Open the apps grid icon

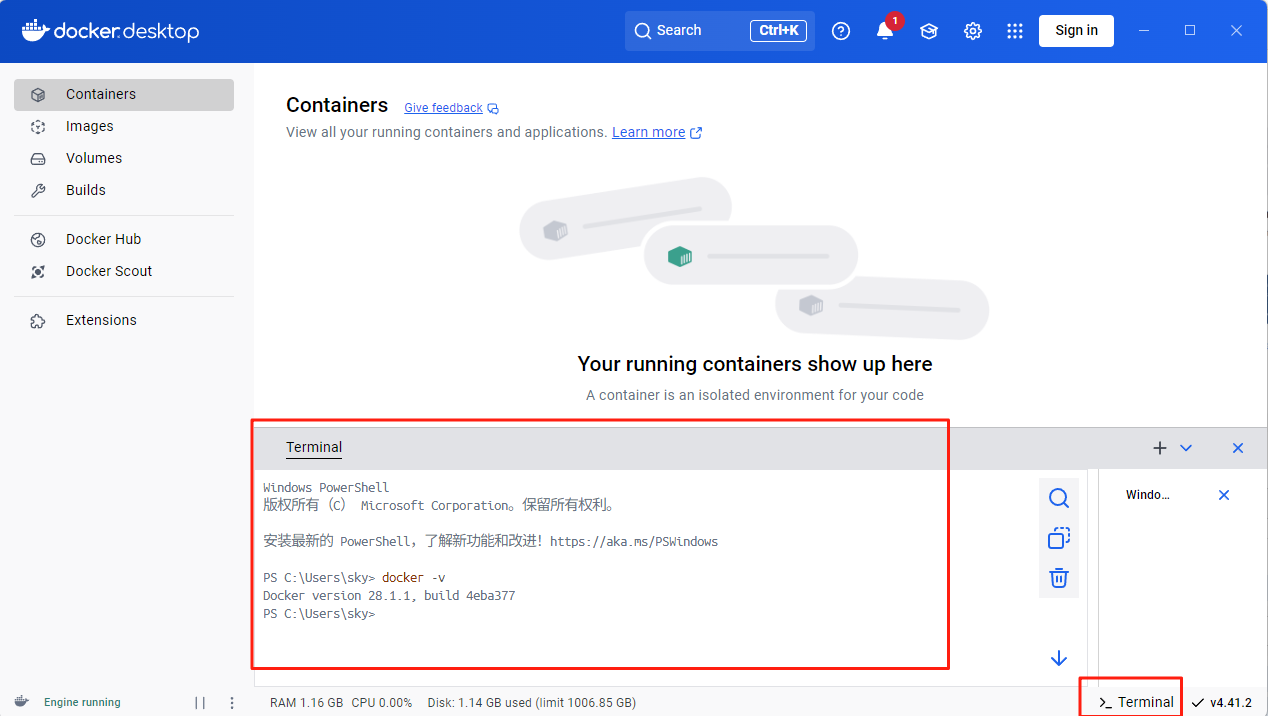click(x=1015, y=31)
